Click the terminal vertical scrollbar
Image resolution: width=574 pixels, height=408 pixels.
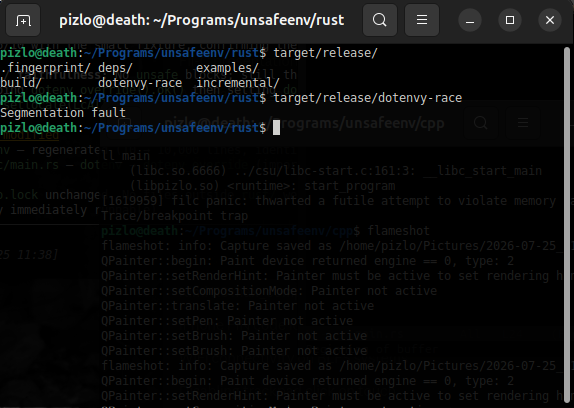point(567,225)
